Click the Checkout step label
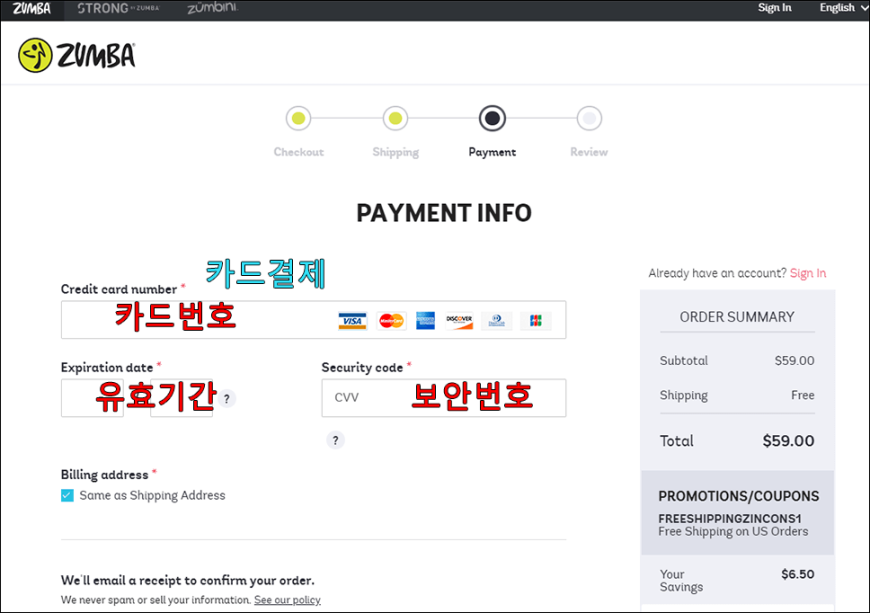 tap(299, 152)
